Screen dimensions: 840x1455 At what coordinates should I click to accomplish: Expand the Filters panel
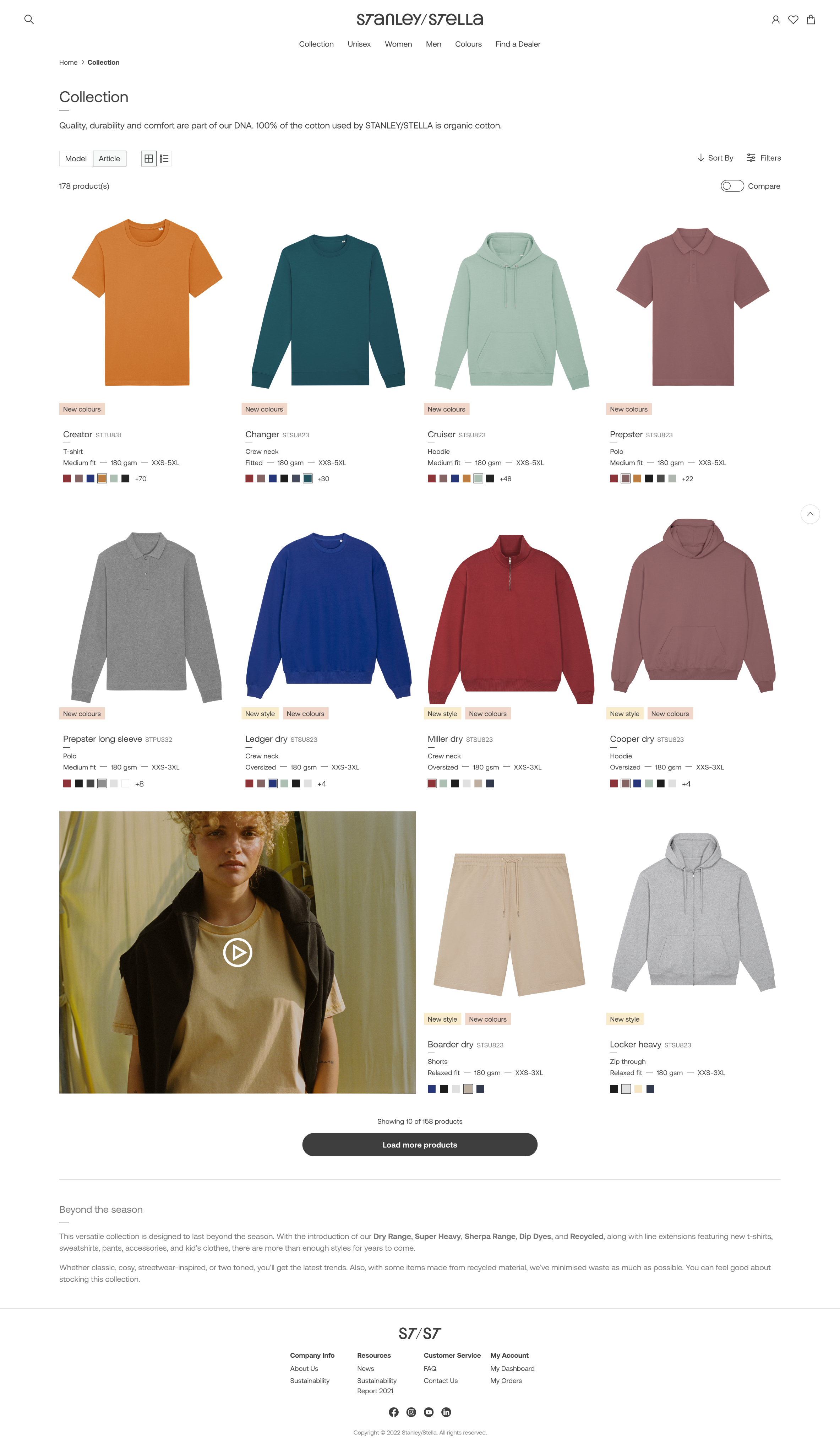point(763,158)
